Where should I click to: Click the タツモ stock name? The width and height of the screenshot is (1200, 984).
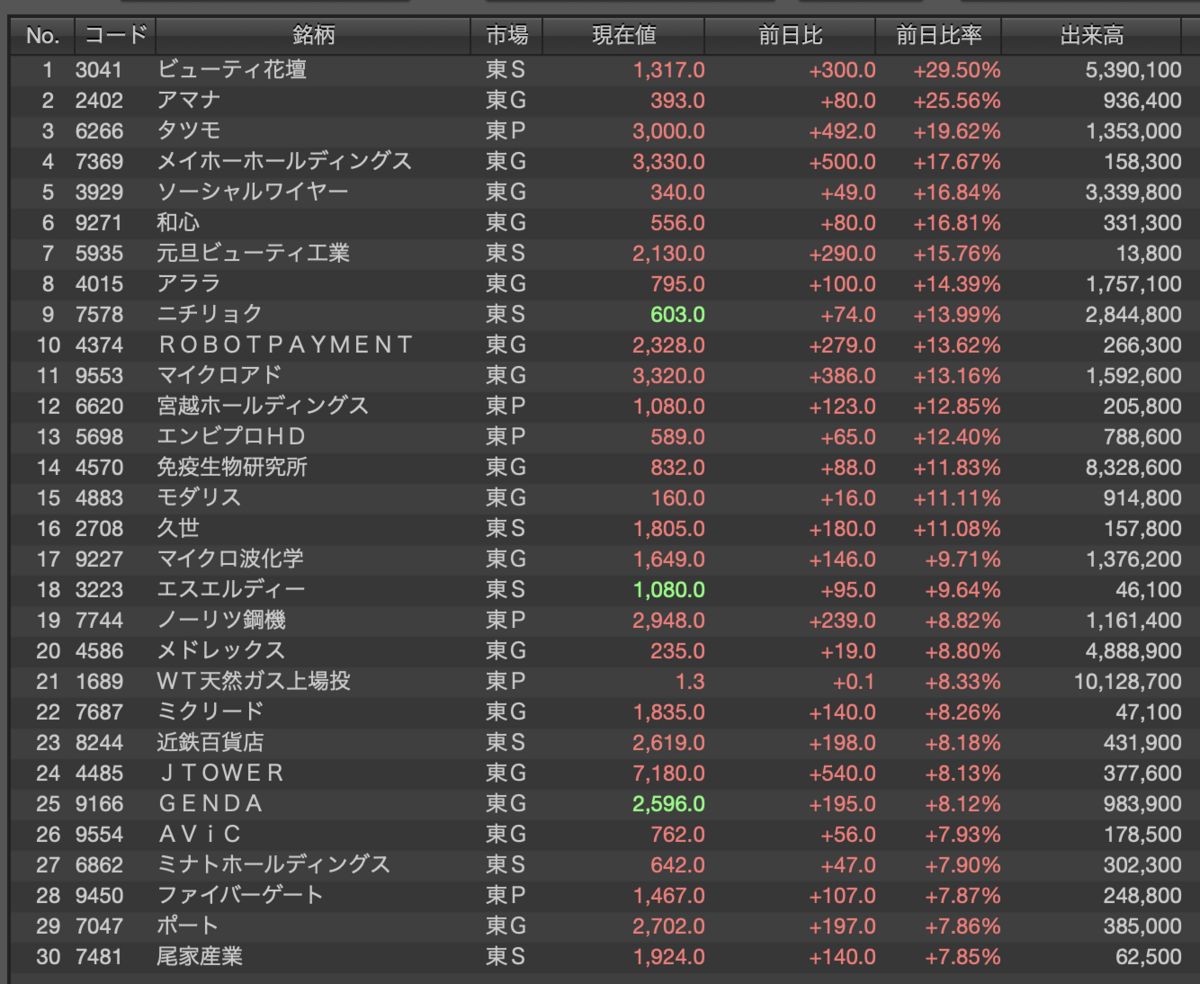(189, 131)
